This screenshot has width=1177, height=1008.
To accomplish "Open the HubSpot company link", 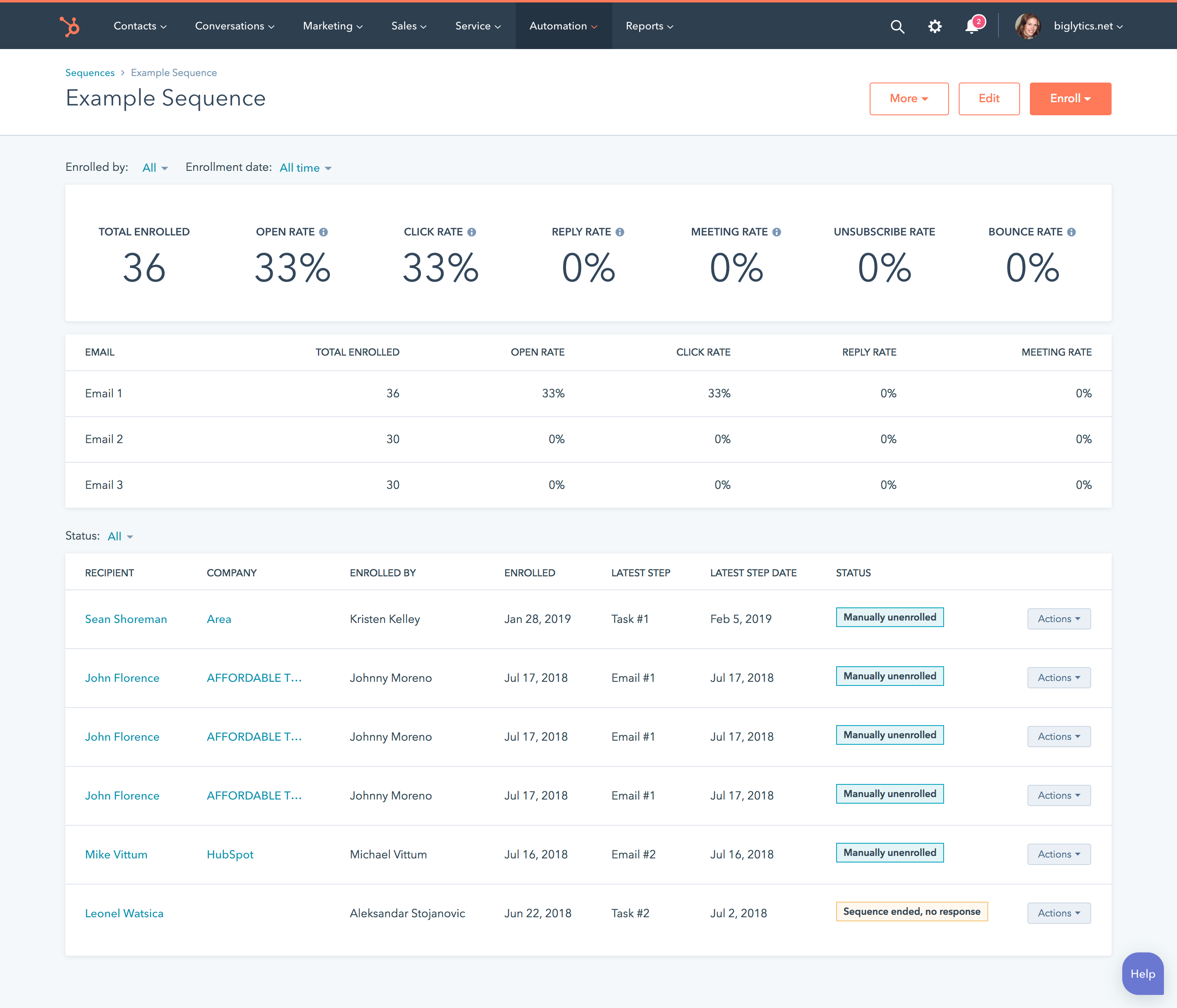I will 230,854.
